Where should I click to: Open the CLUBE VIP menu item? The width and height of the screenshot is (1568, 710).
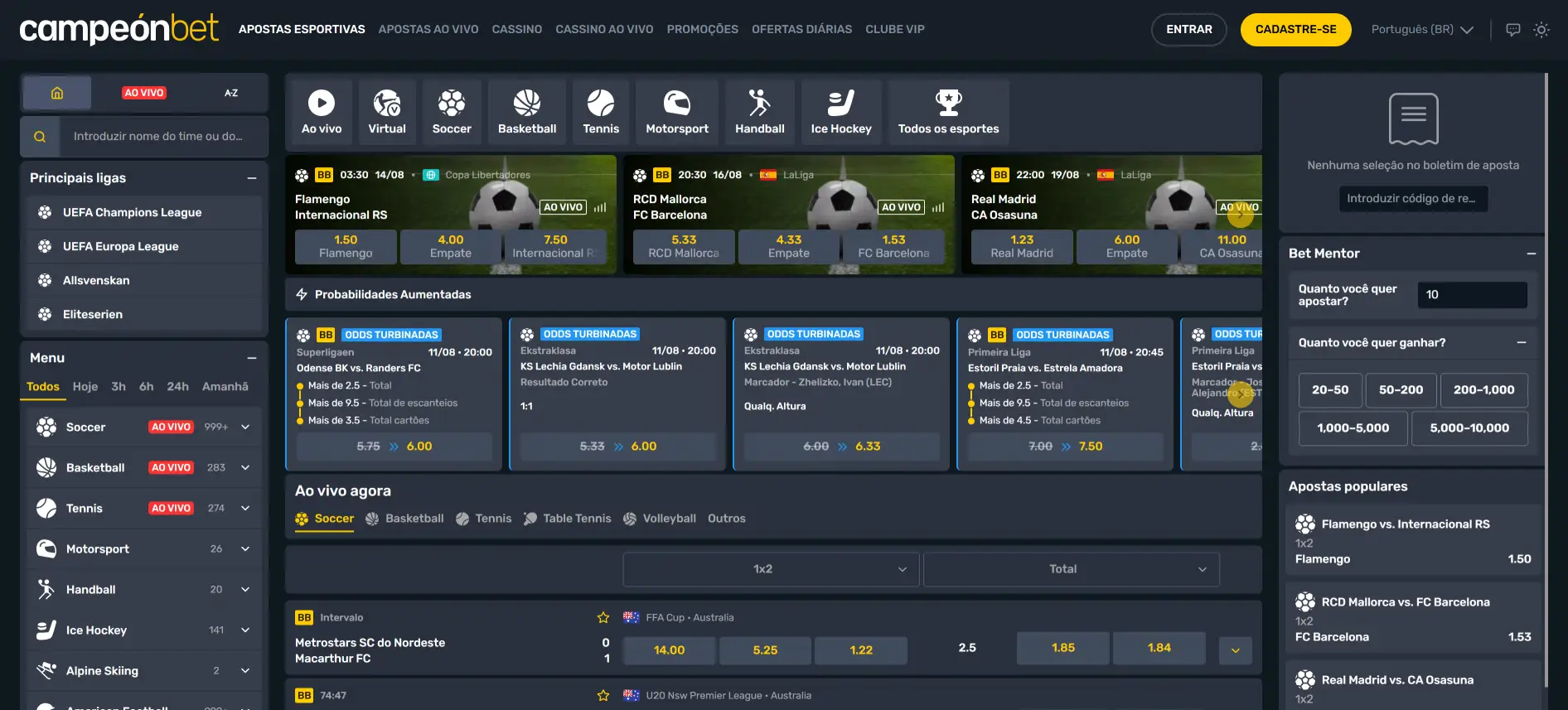click(x=895, y=29)
